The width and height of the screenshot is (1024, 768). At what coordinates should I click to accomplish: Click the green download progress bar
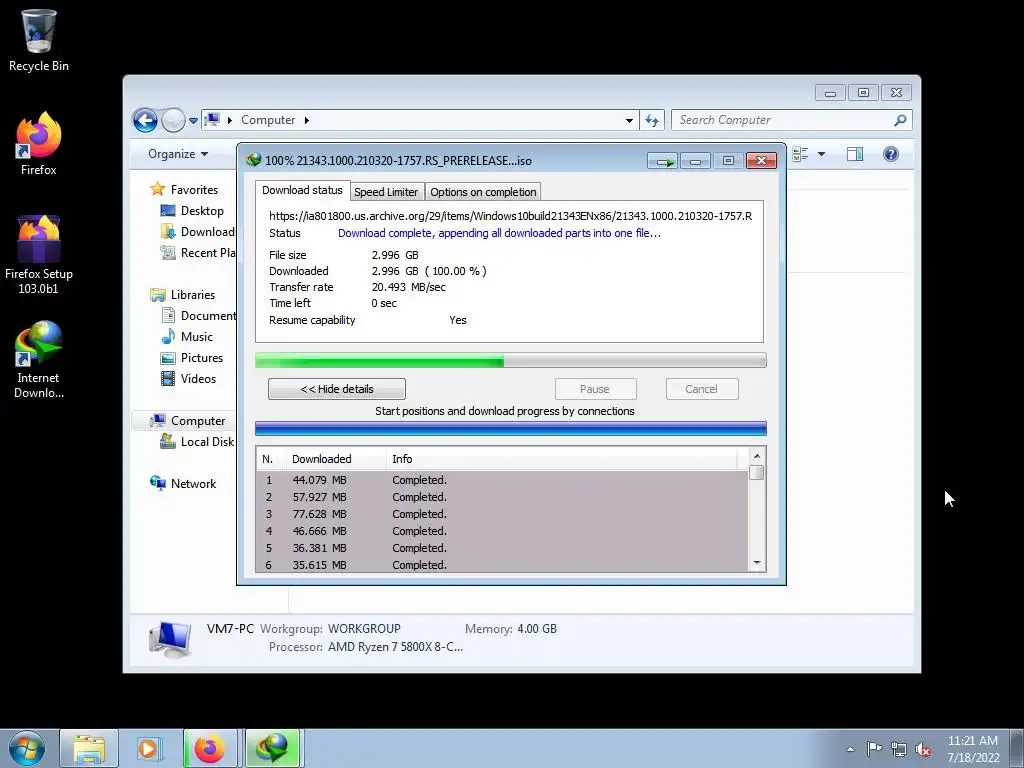click(x=511, y=360)
